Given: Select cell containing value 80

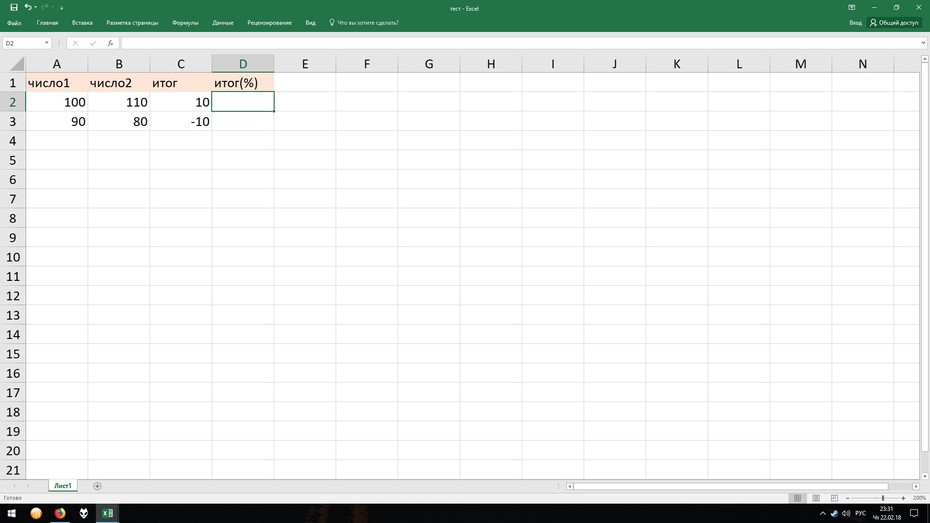Looking at the screenshot, I should (x=119, y=122).
